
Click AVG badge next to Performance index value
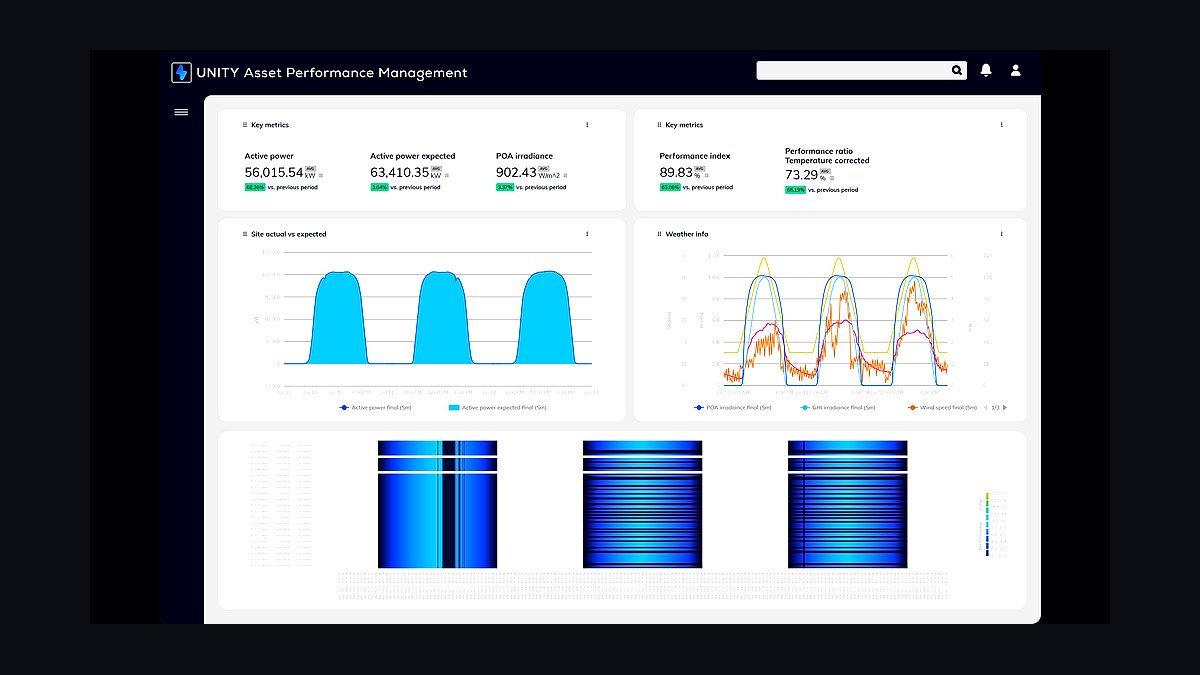[x=700, y=168]
